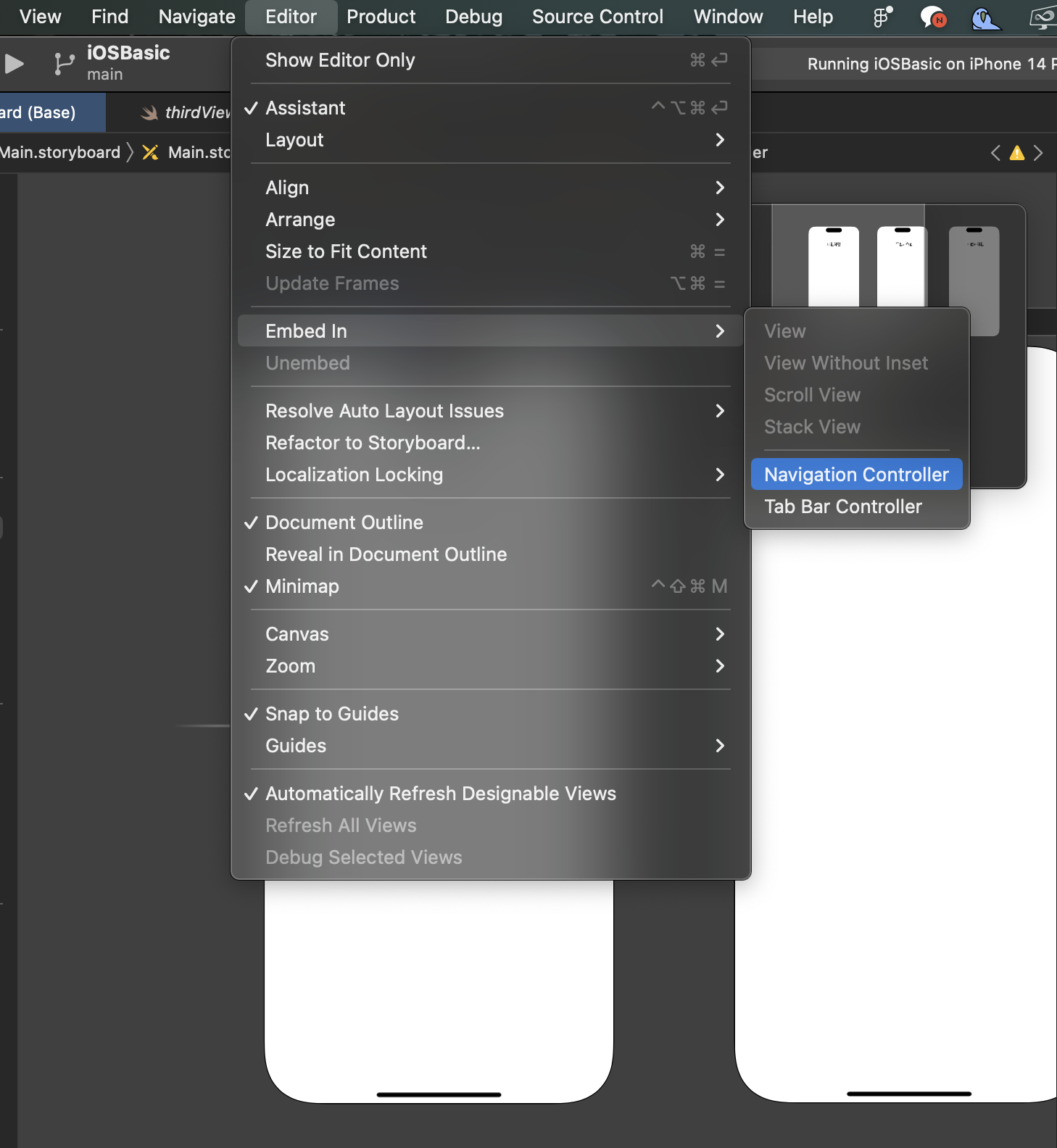Open the Source Control menu

point(597,17)
